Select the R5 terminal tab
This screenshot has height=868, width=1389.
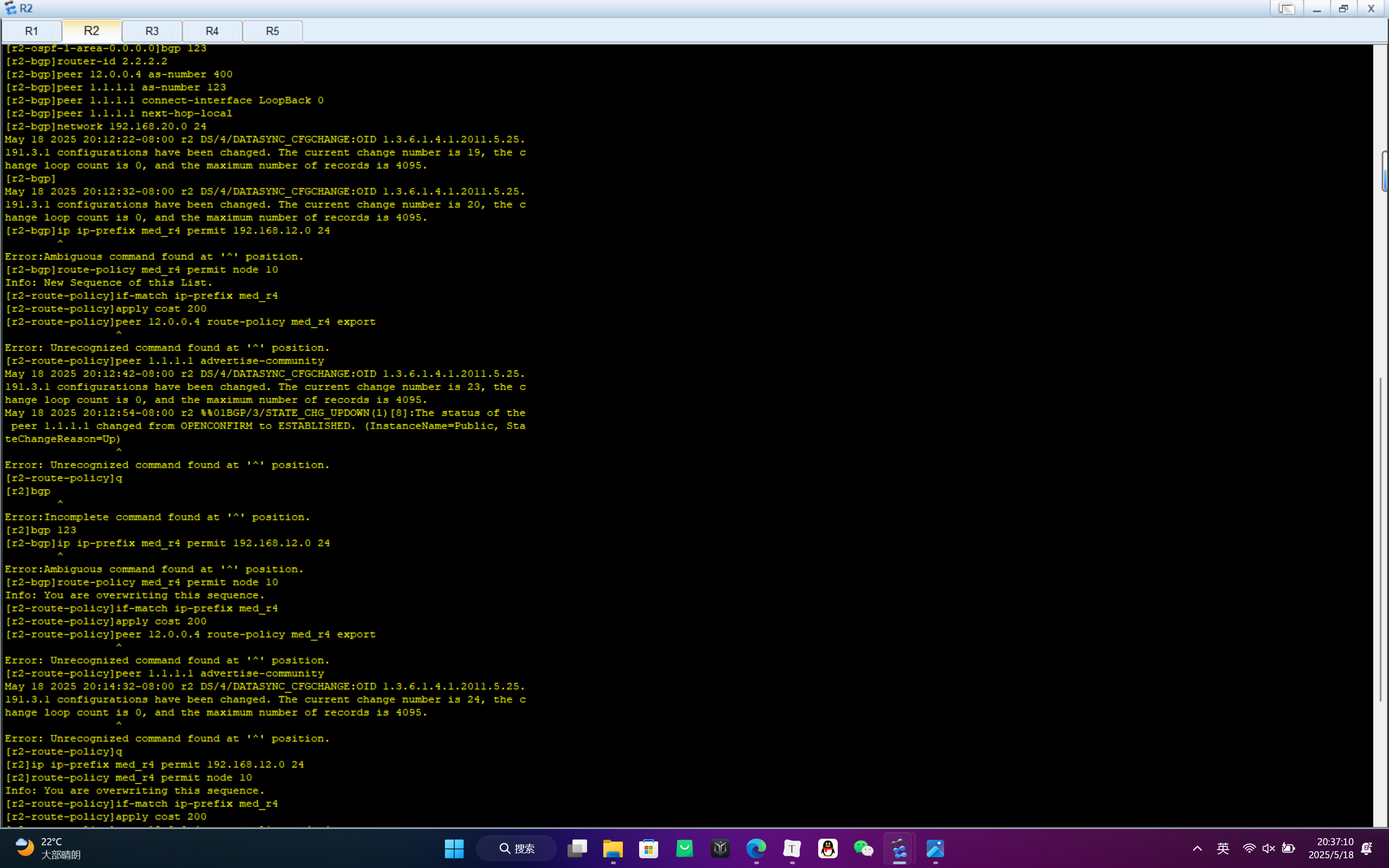point(272,31)
